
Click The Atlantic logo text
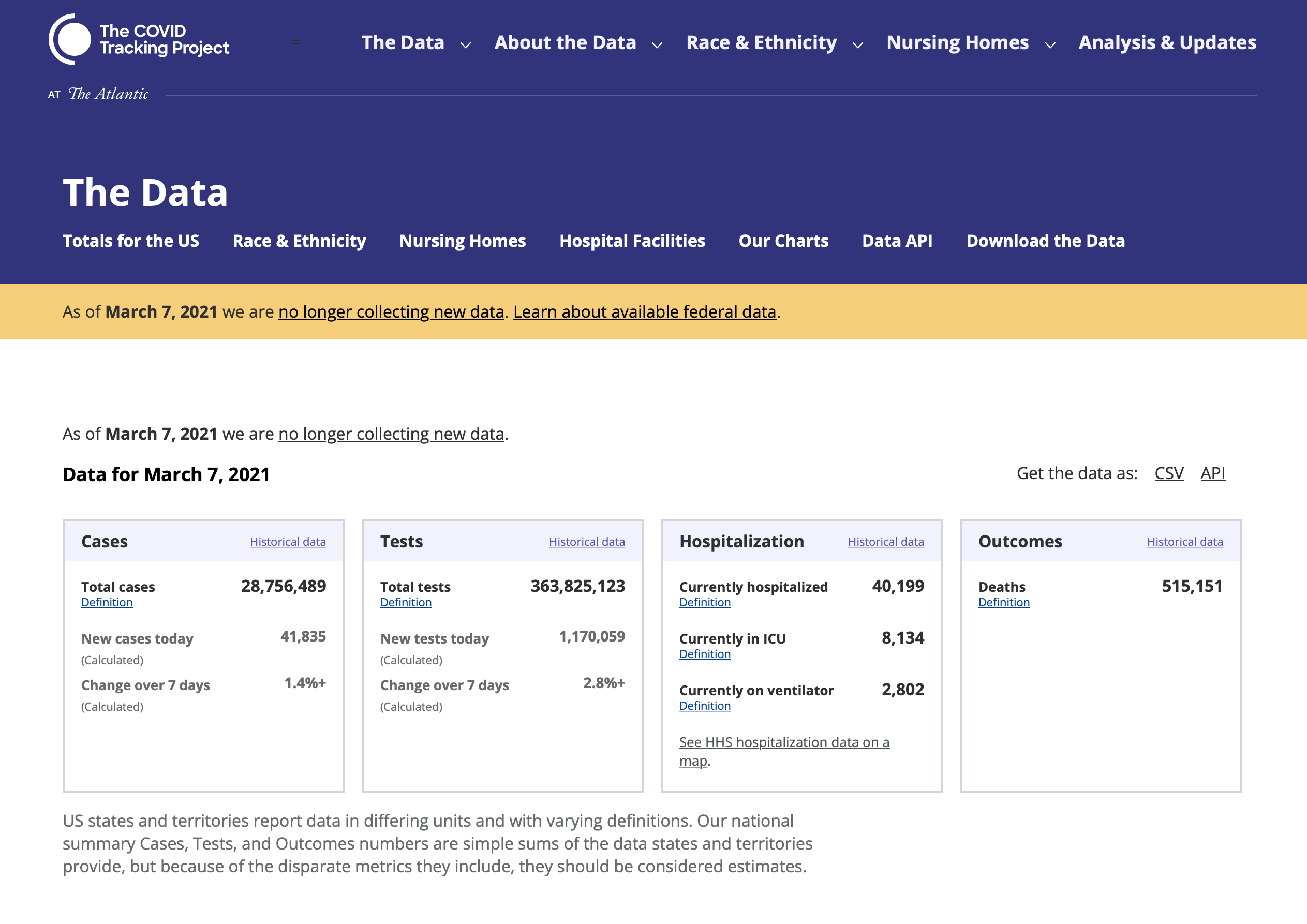click(x=108, y=94)
